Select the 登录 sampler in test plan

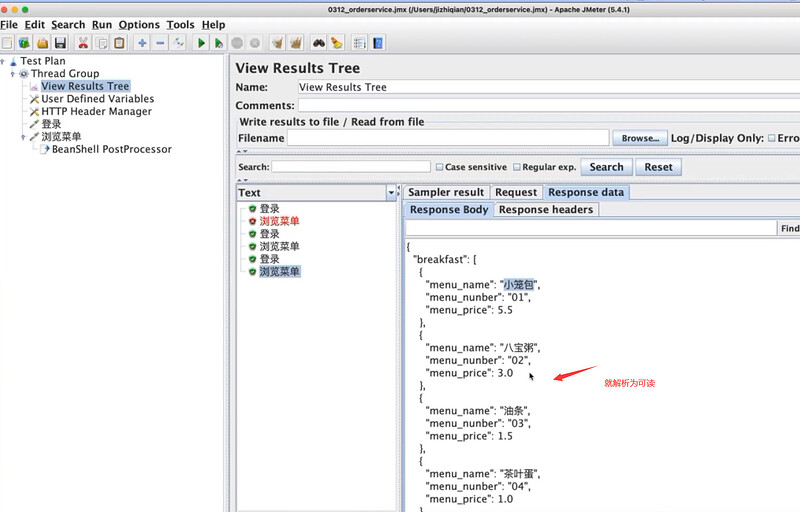pos(51,124)
